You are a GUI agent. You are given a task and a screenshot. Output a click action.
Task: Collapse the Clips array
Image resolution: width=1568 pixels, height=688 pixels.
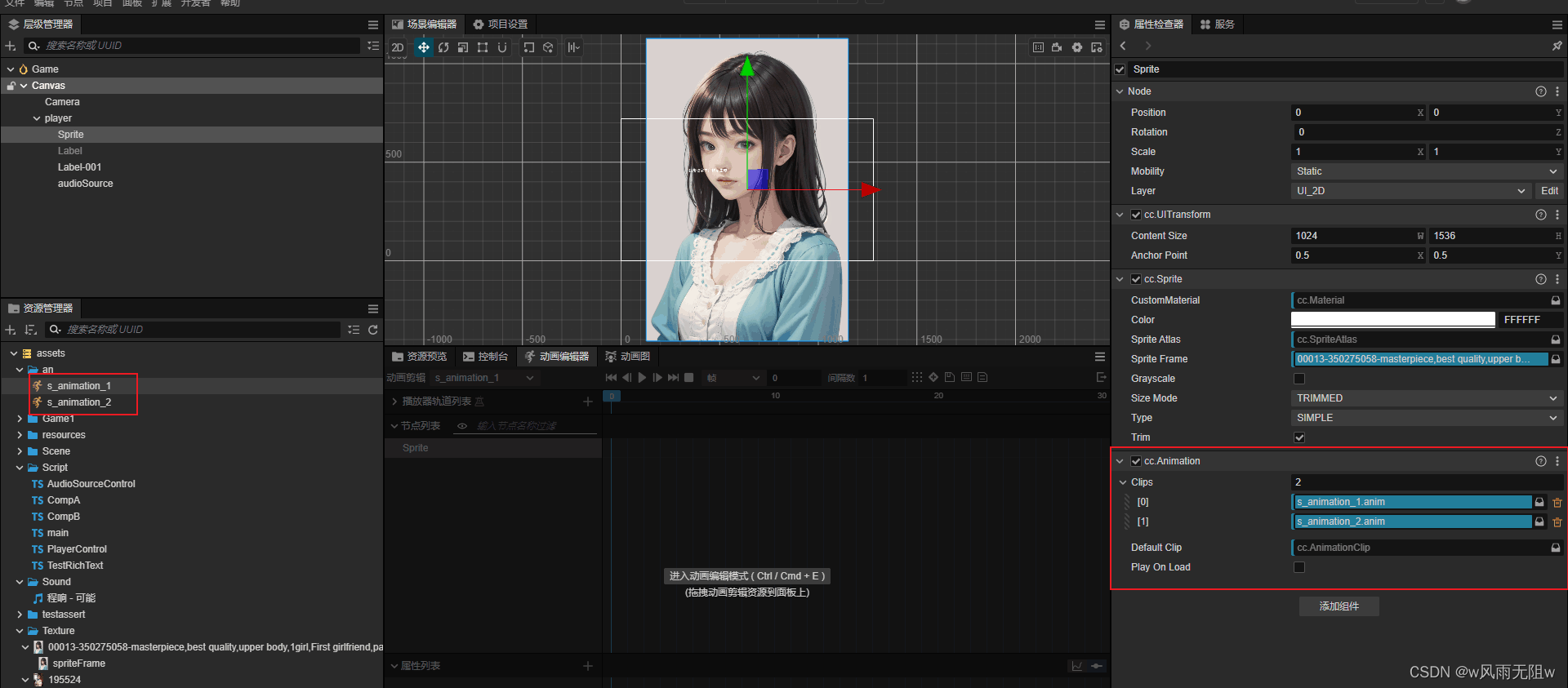click(1123, 482)
